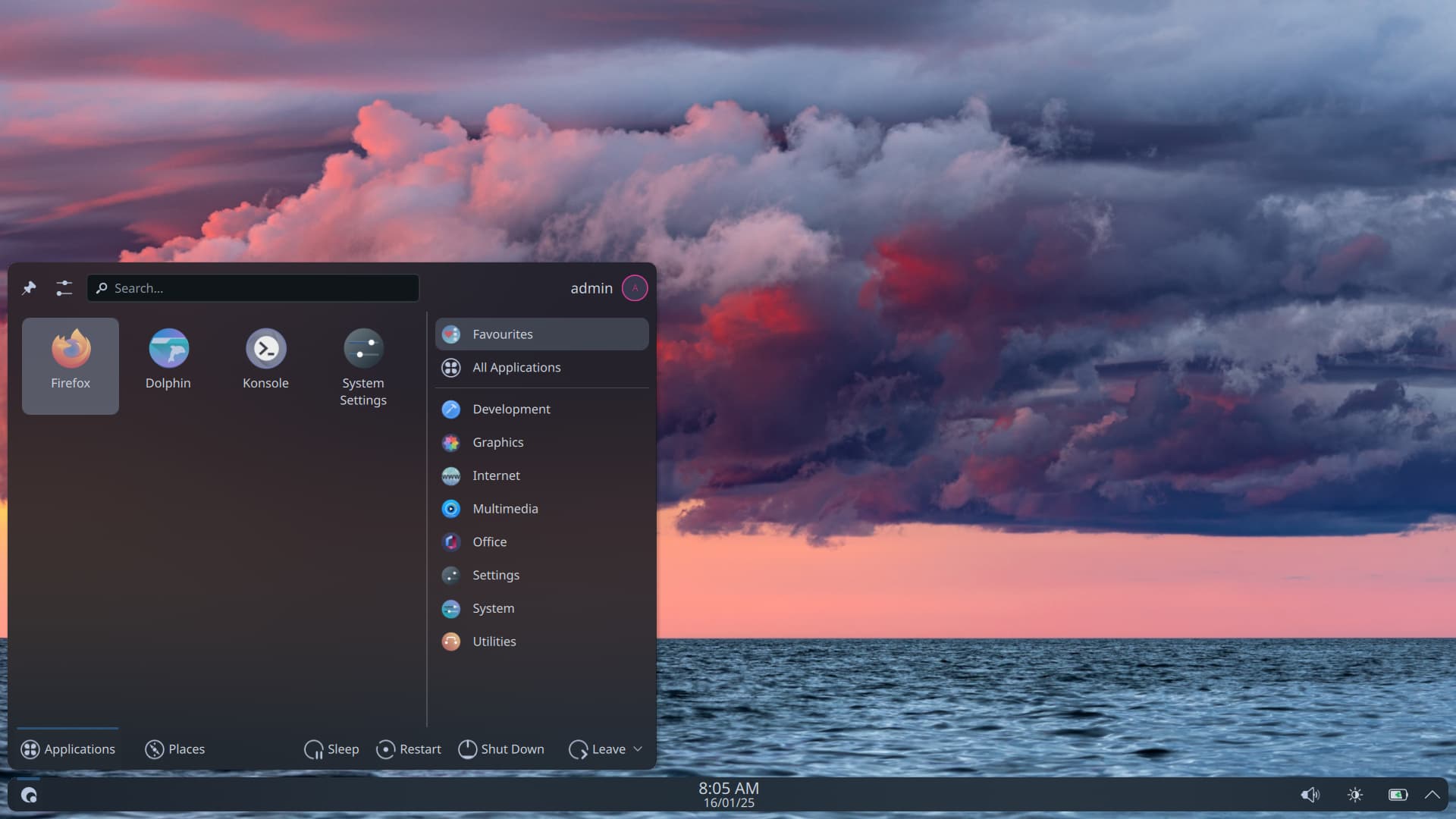The image size is (1456, 819).
Task: Switch to the Places tab
Action: (x=175, y=749)
